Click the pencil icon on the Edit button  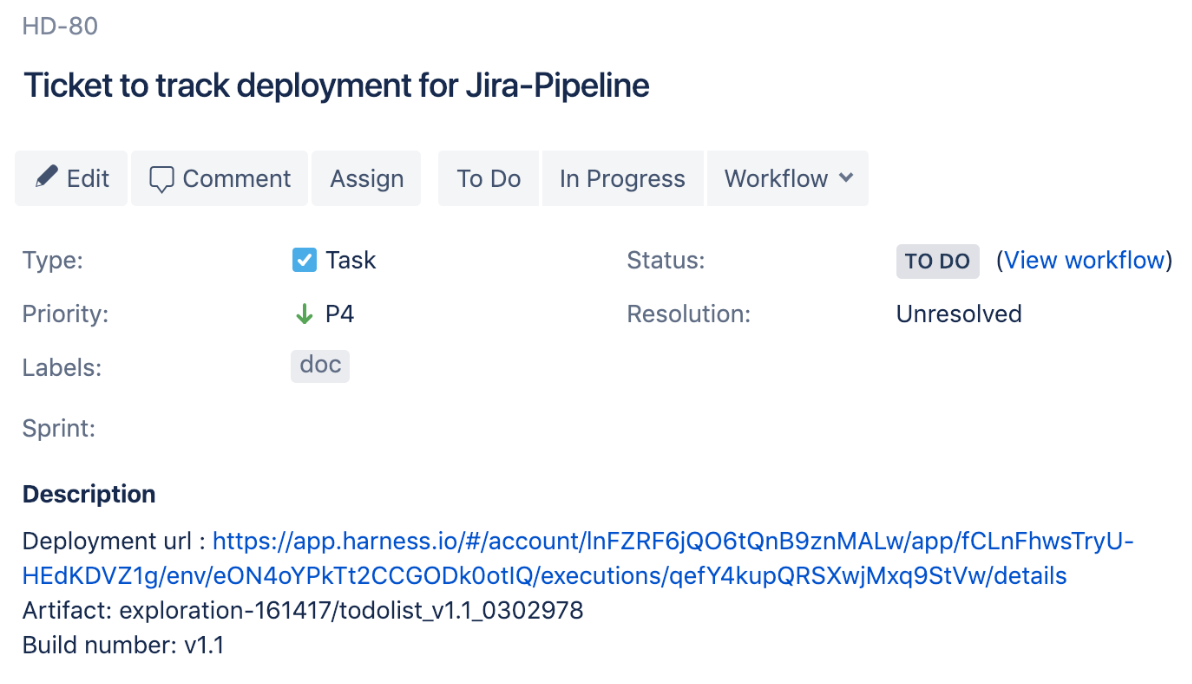(x=46, y=176)
